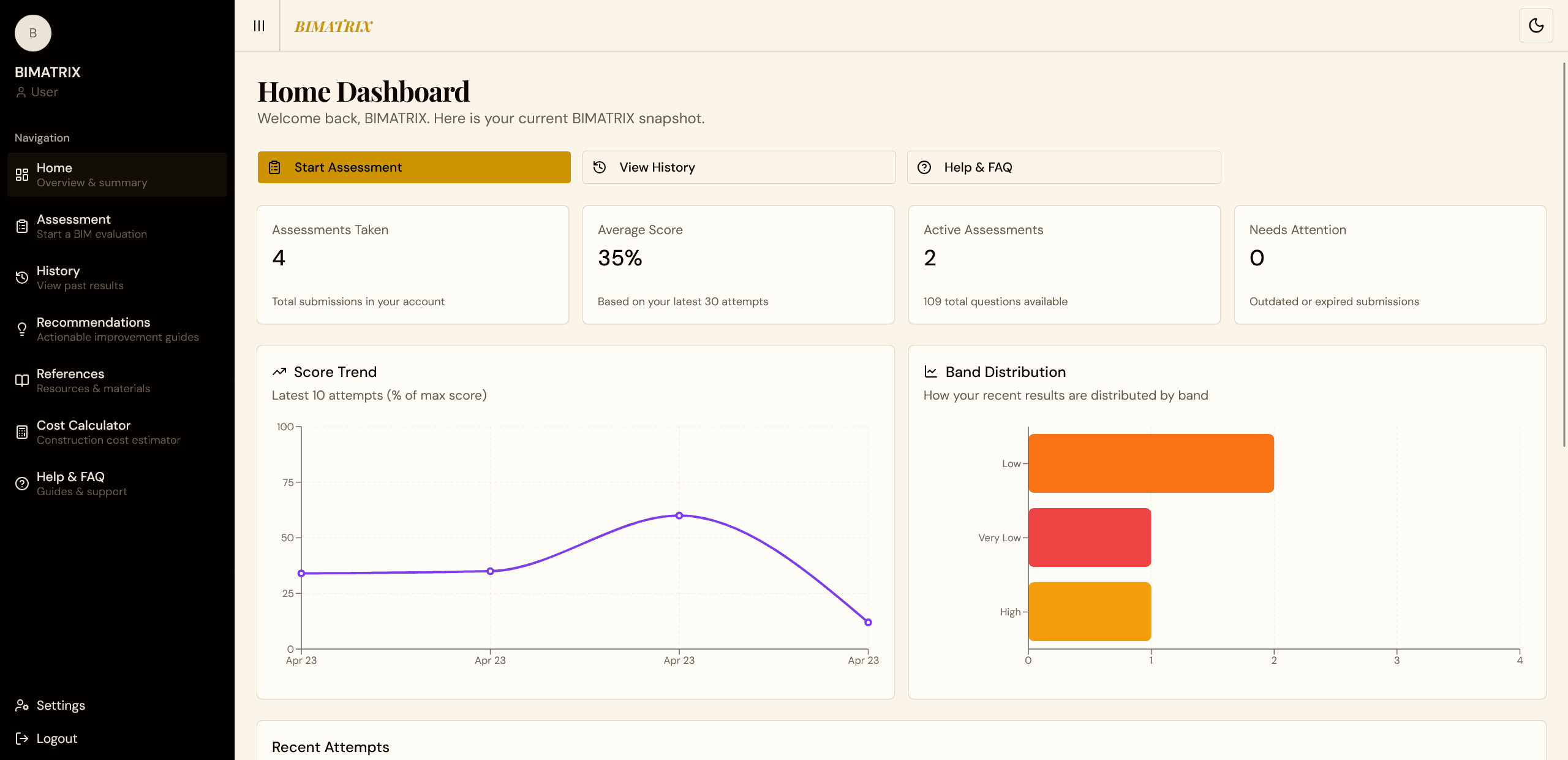Click the BIMATRIX logo in the header
This screenshot has height=760, width=1568.
pyautogui.click(x=334, y=26)
